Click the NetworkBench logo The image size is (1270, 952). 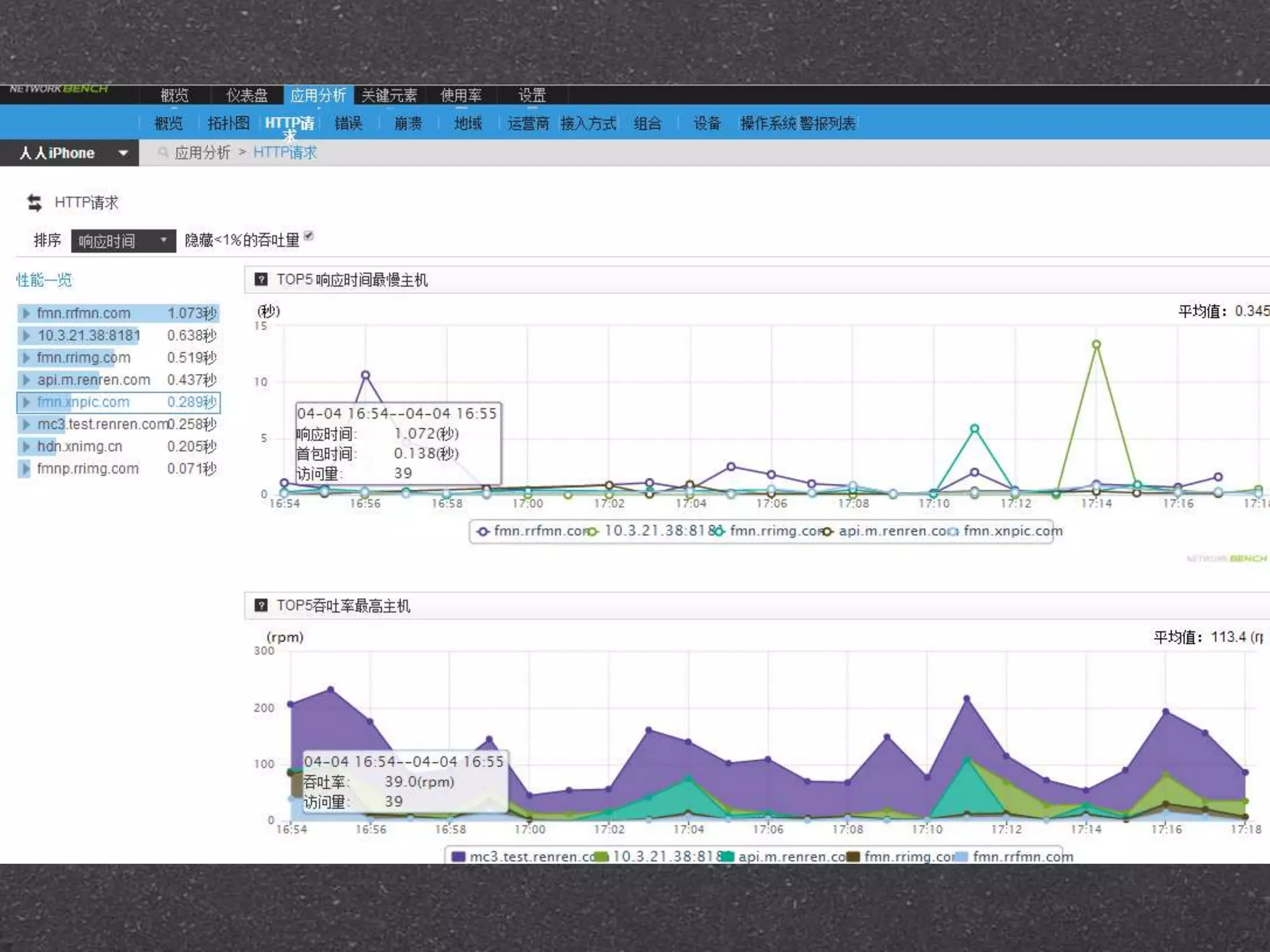(x=59, y=89)
